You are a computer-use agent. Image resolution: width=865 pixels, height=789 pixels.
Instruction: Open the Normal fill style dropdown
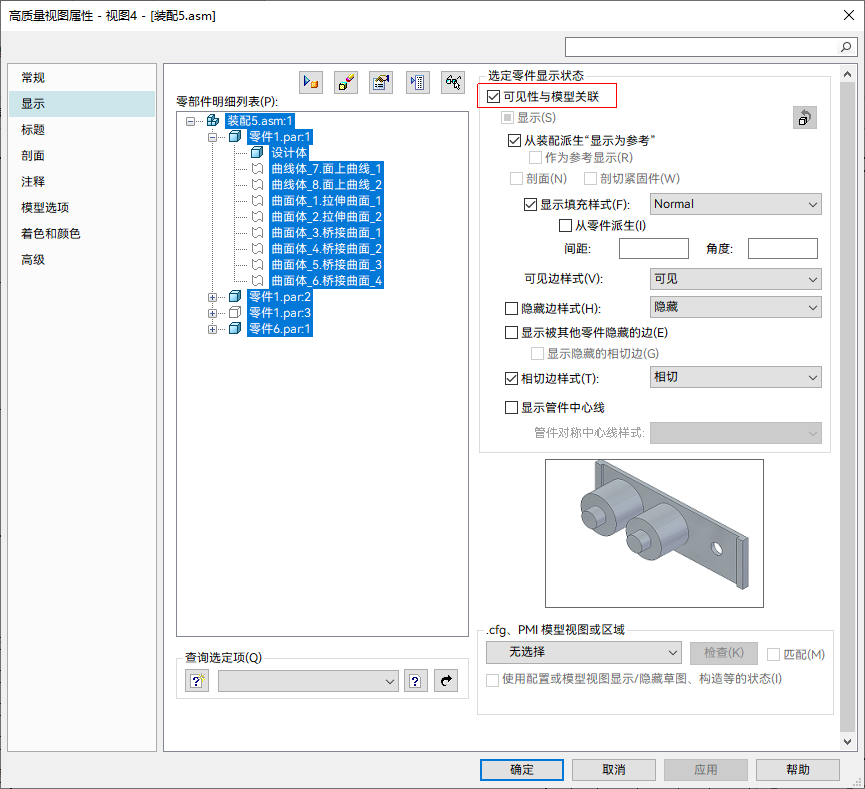[735, 204]
